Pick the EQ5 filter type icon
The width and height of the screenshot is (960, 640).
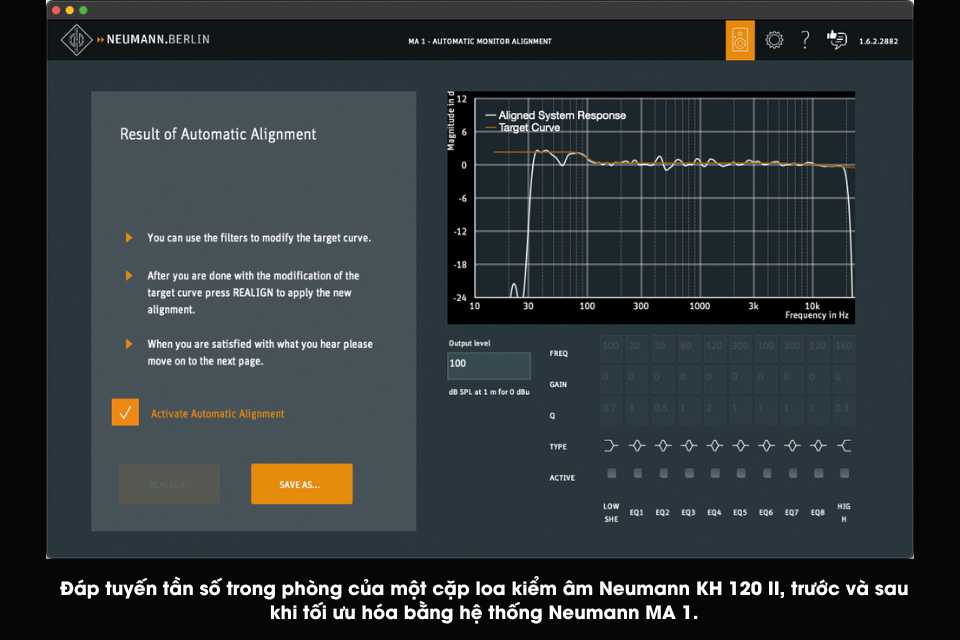click(740, 446)
